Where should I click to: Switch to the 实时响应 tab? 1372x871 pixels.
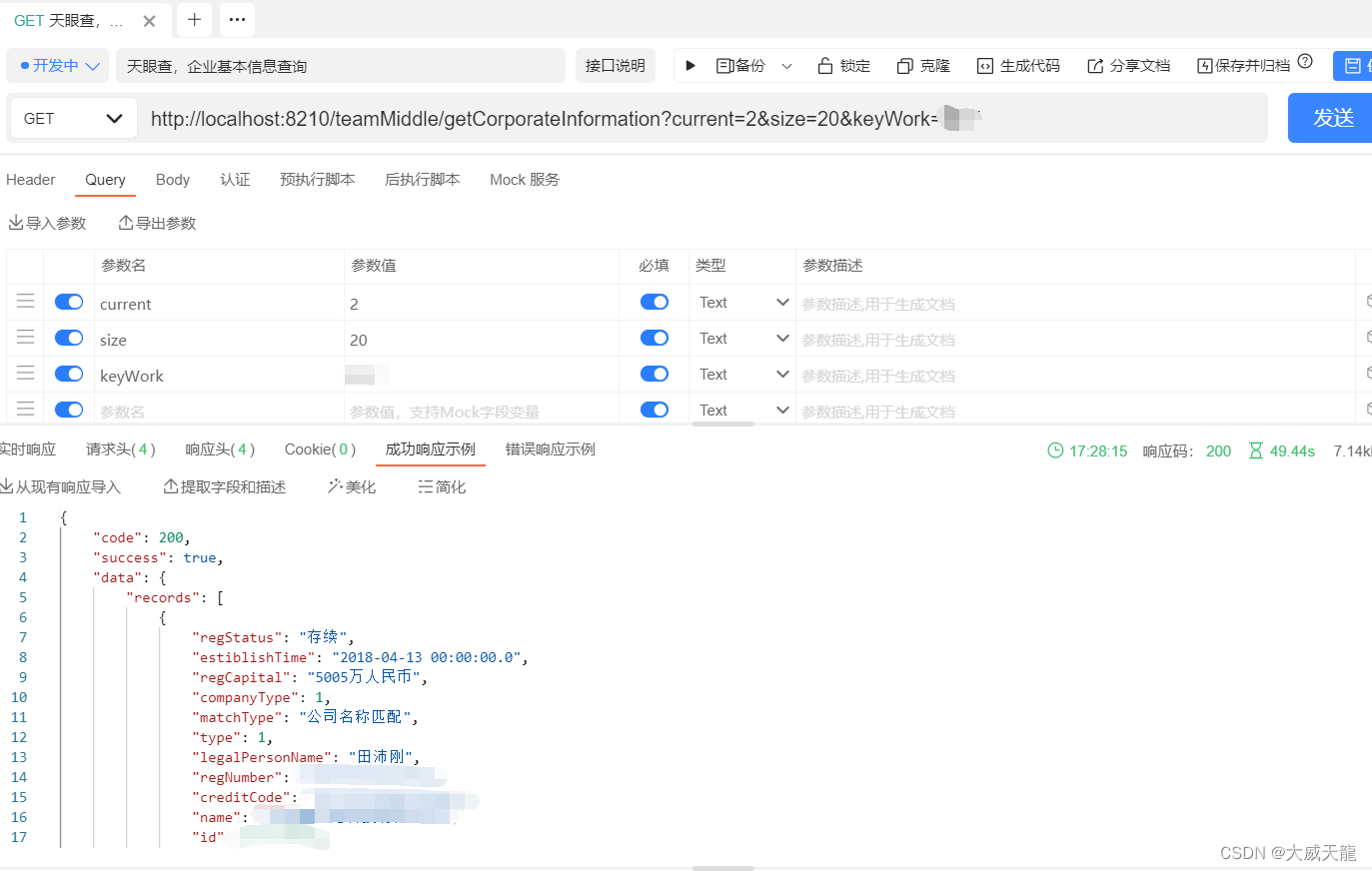pyautogui.click(x=27, y=449)
